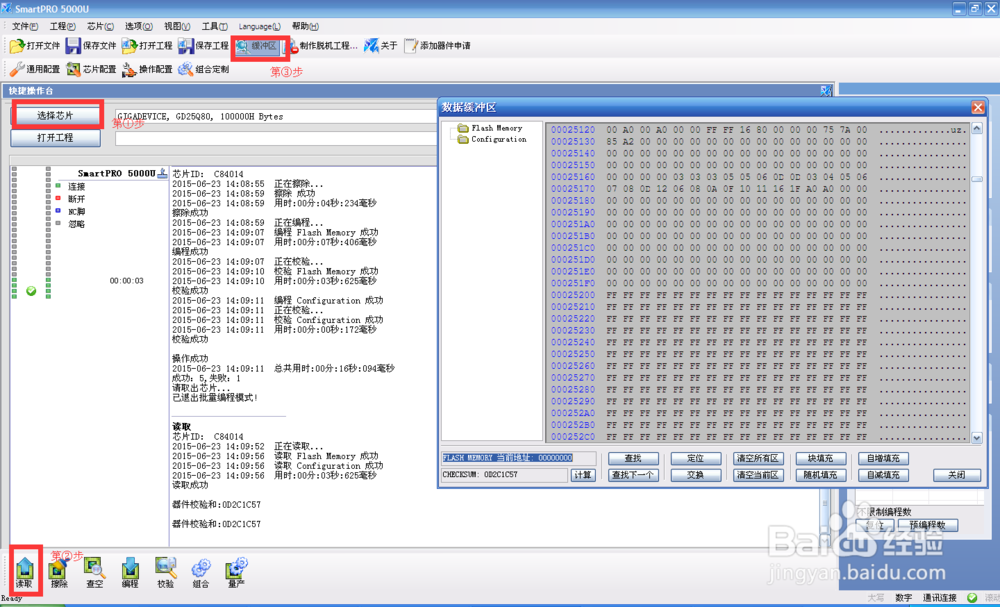Select Configuration in the buffer tree
Viewport: 1000px width, 607px height.
(x=501, y=139)
